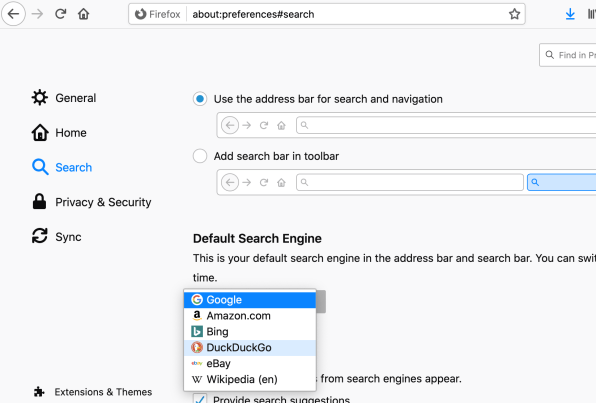
Task: Open the Home preferences category
Action: 59,133
